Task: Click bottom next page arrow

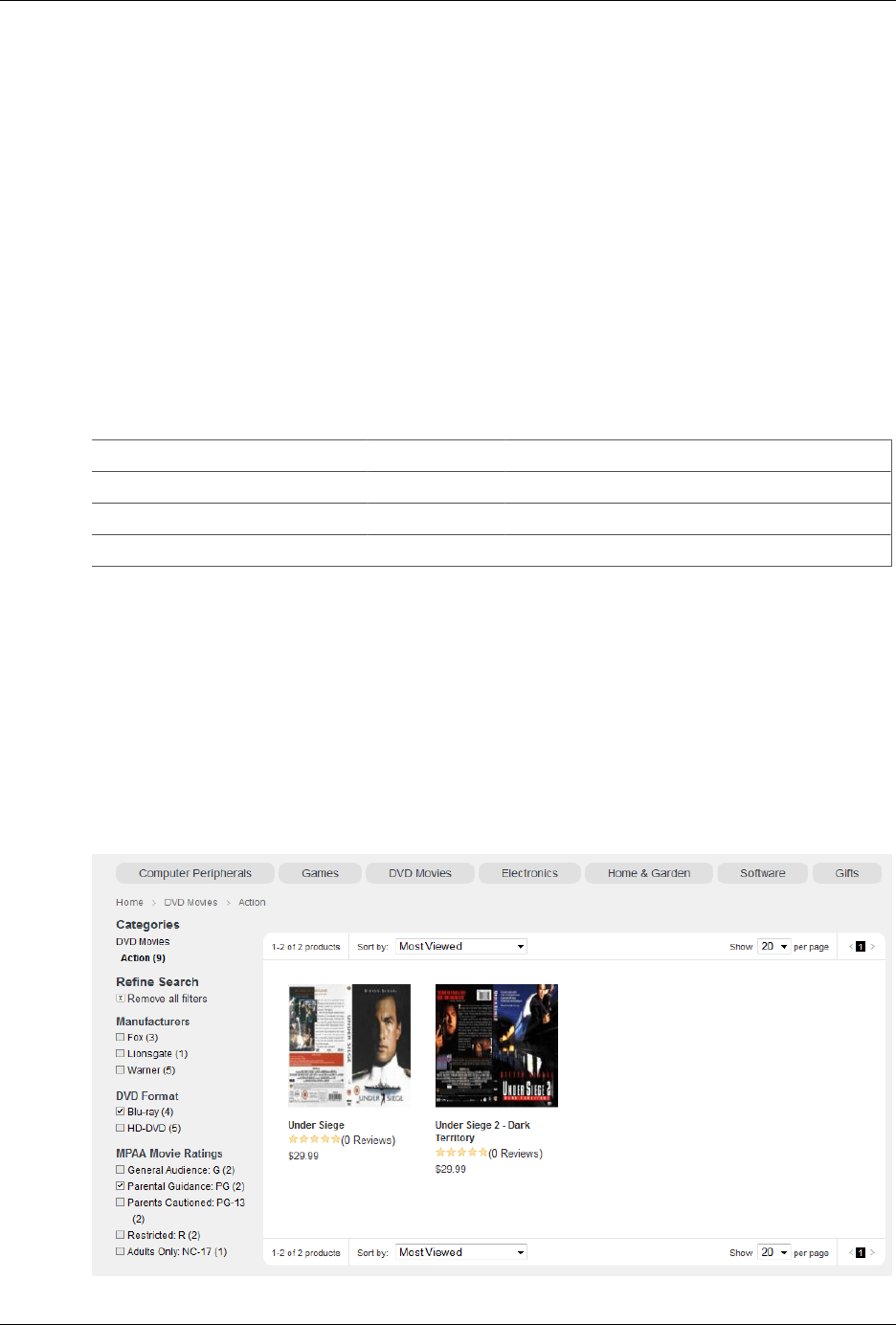Action: (872, 1253)
